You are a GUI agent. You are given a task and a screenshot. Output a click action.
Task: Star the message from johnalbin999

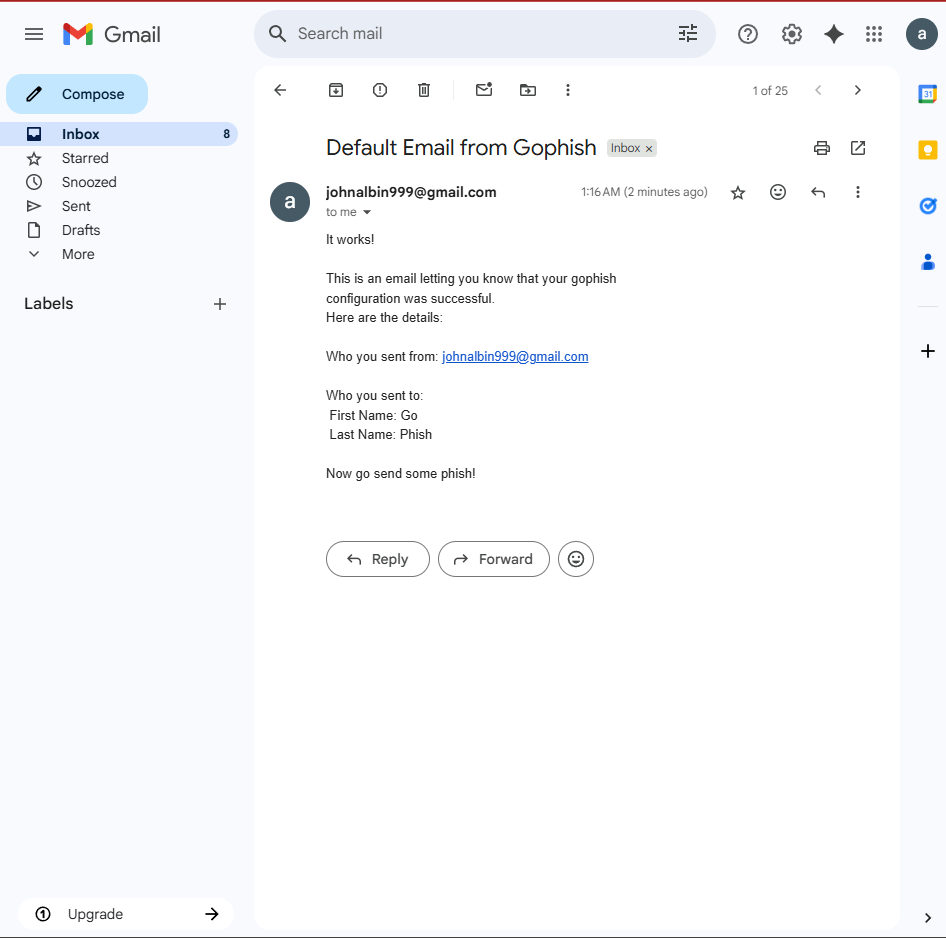738,193
